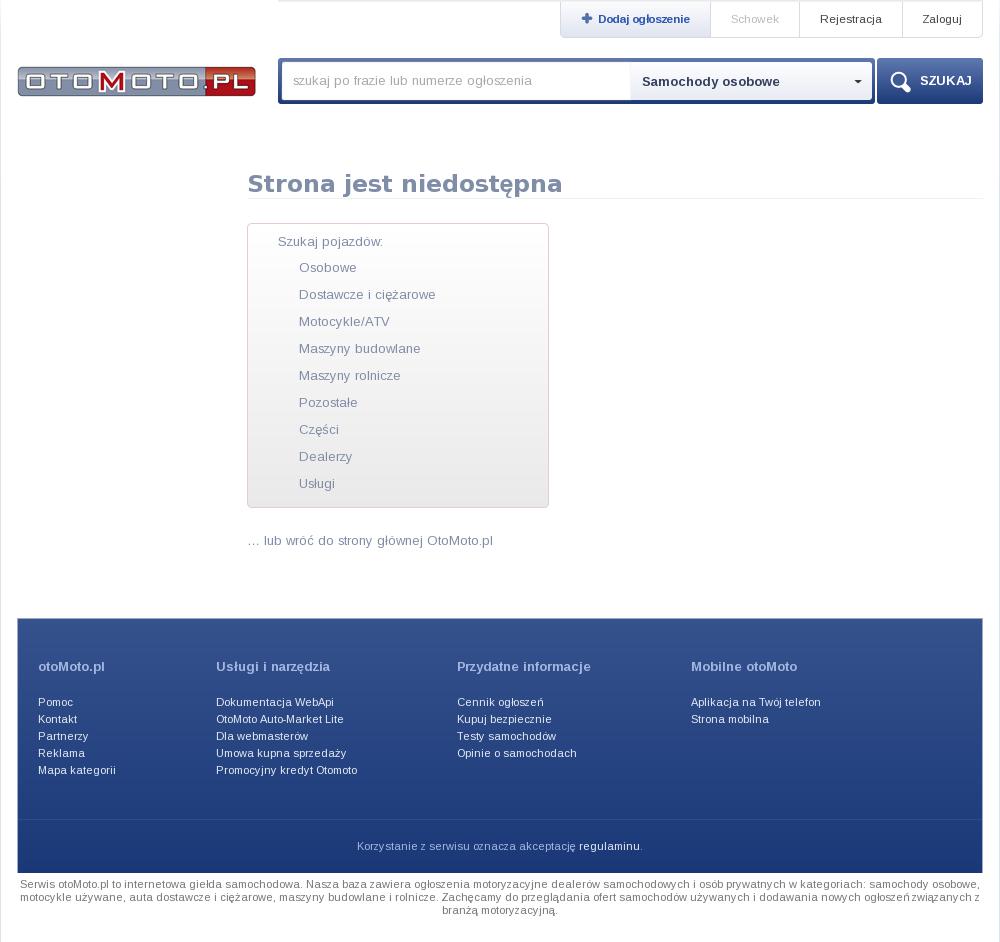Image resolution: width=1000 pixels, height=942 pixels.
Task: Click the Dodaj ogłoszenie tab
Action: (635, 19)
